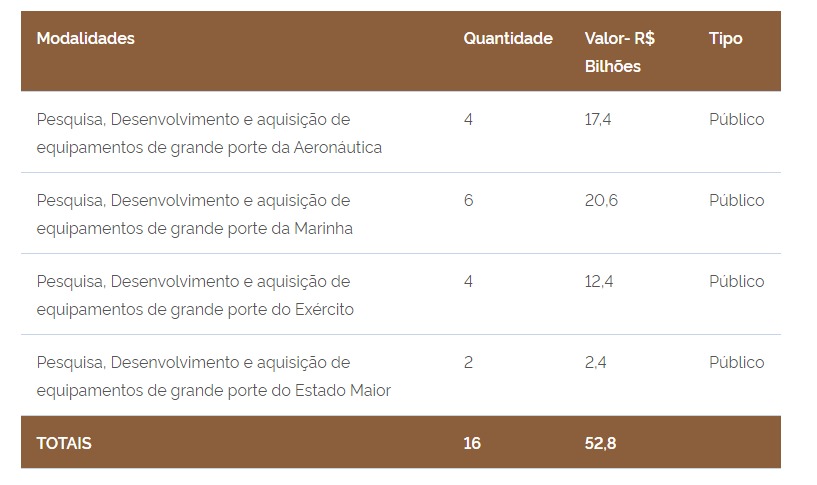The image size is (817, 485).
Task: Click Público in the Exército row
Action: click(736, 282)
